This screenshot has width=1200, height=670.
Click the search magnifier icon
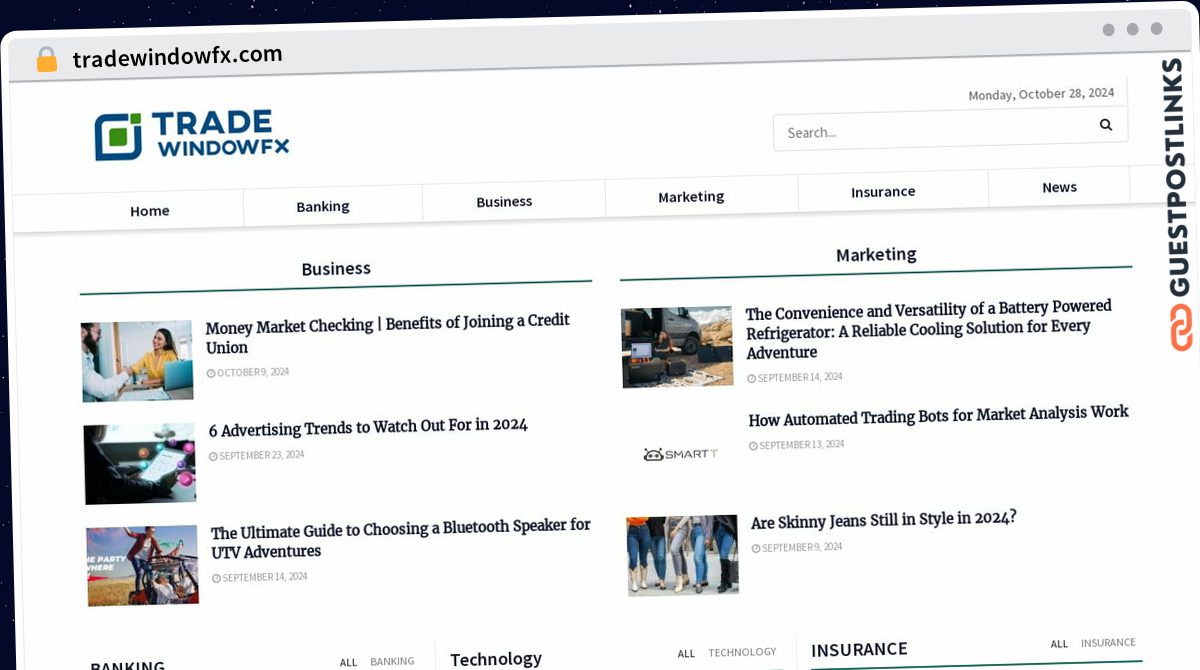tap(1106, 125)
